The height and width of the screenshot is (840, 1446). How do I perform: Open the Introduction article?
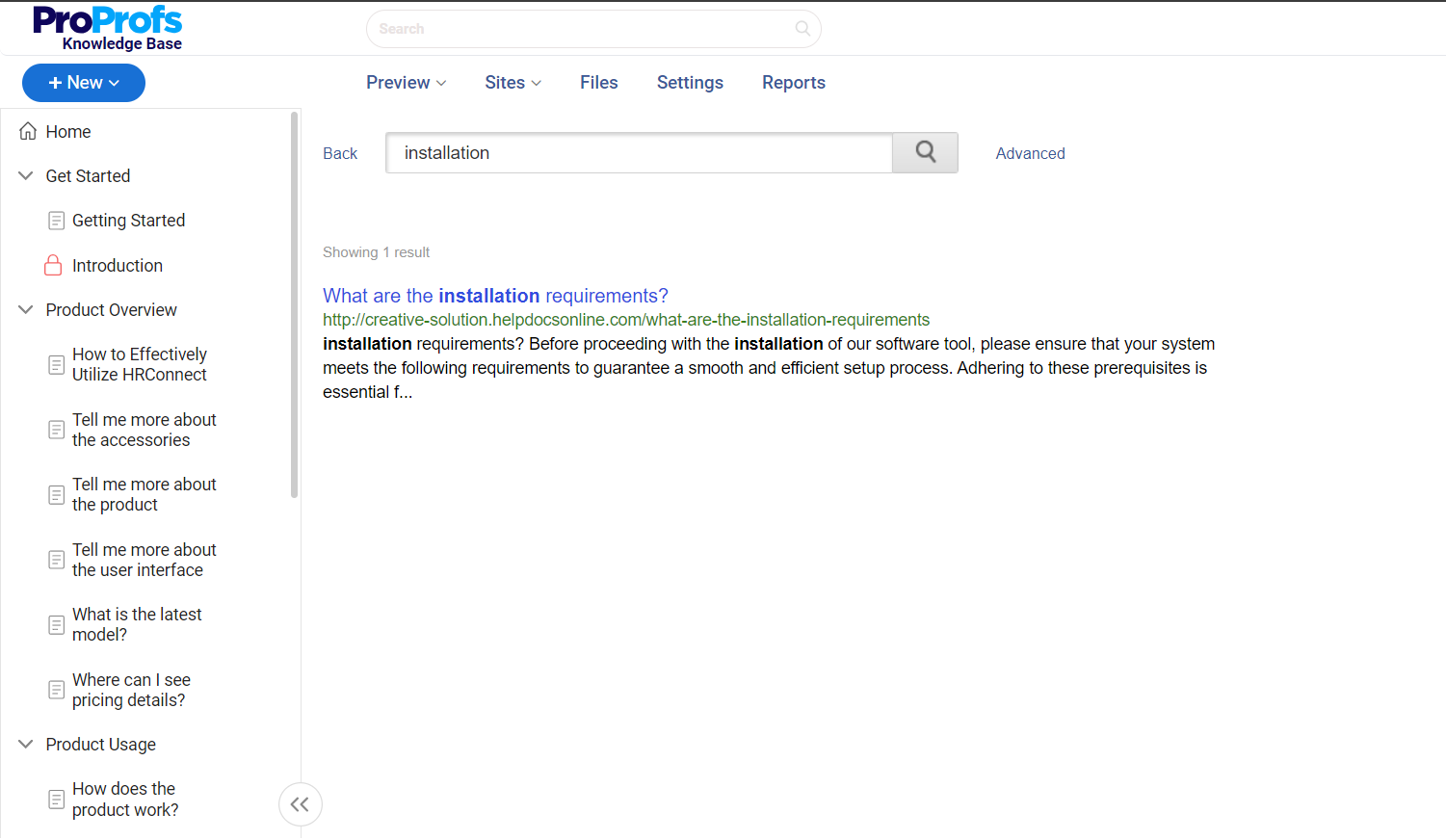click(x=118, y=265)
